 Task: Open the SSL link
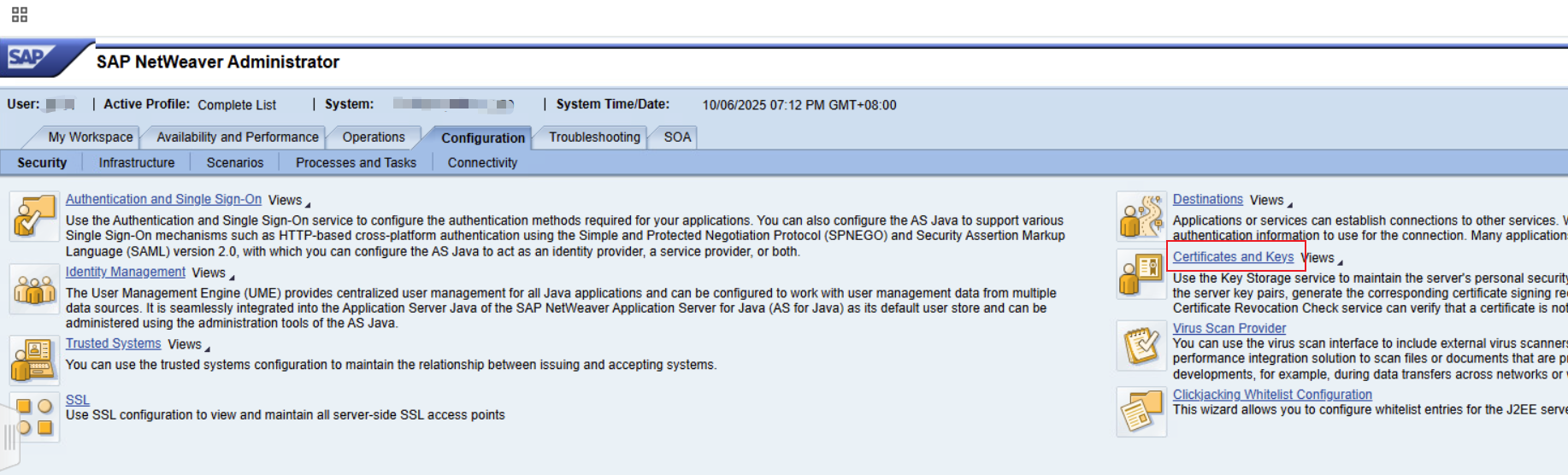(78, 400)
